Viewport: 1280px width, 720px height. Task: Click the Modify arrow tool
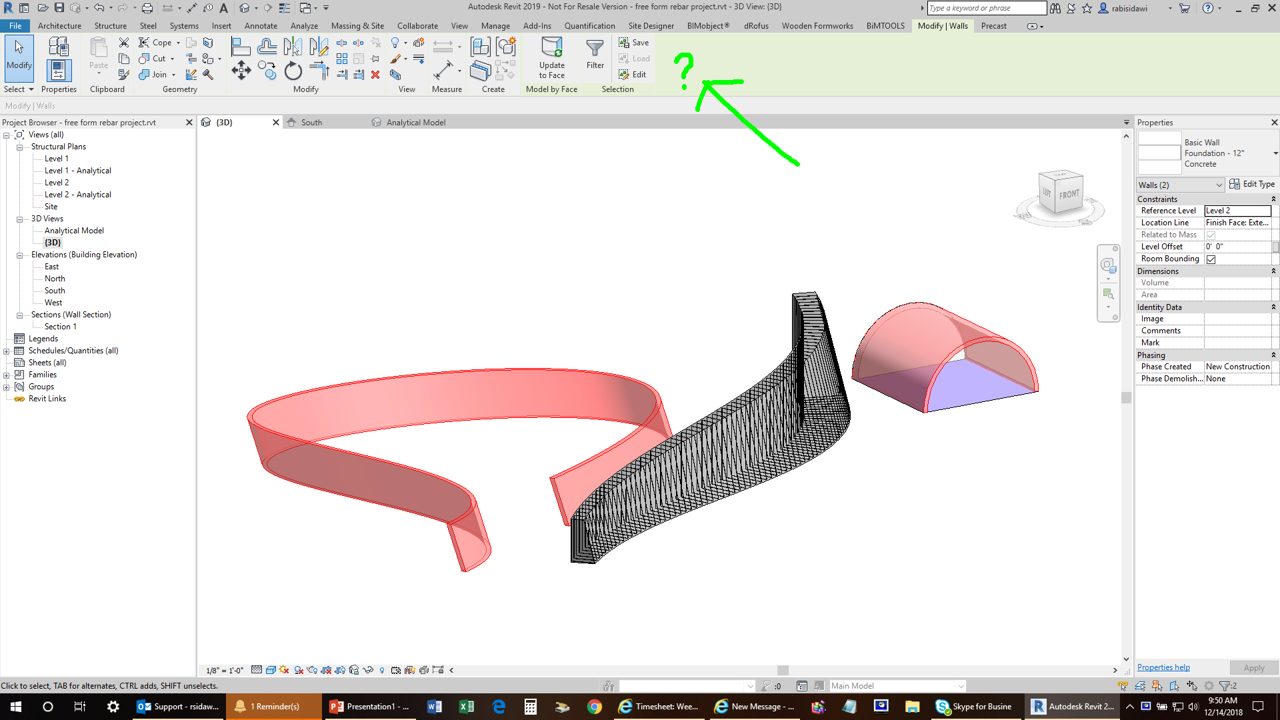[19, 56]
